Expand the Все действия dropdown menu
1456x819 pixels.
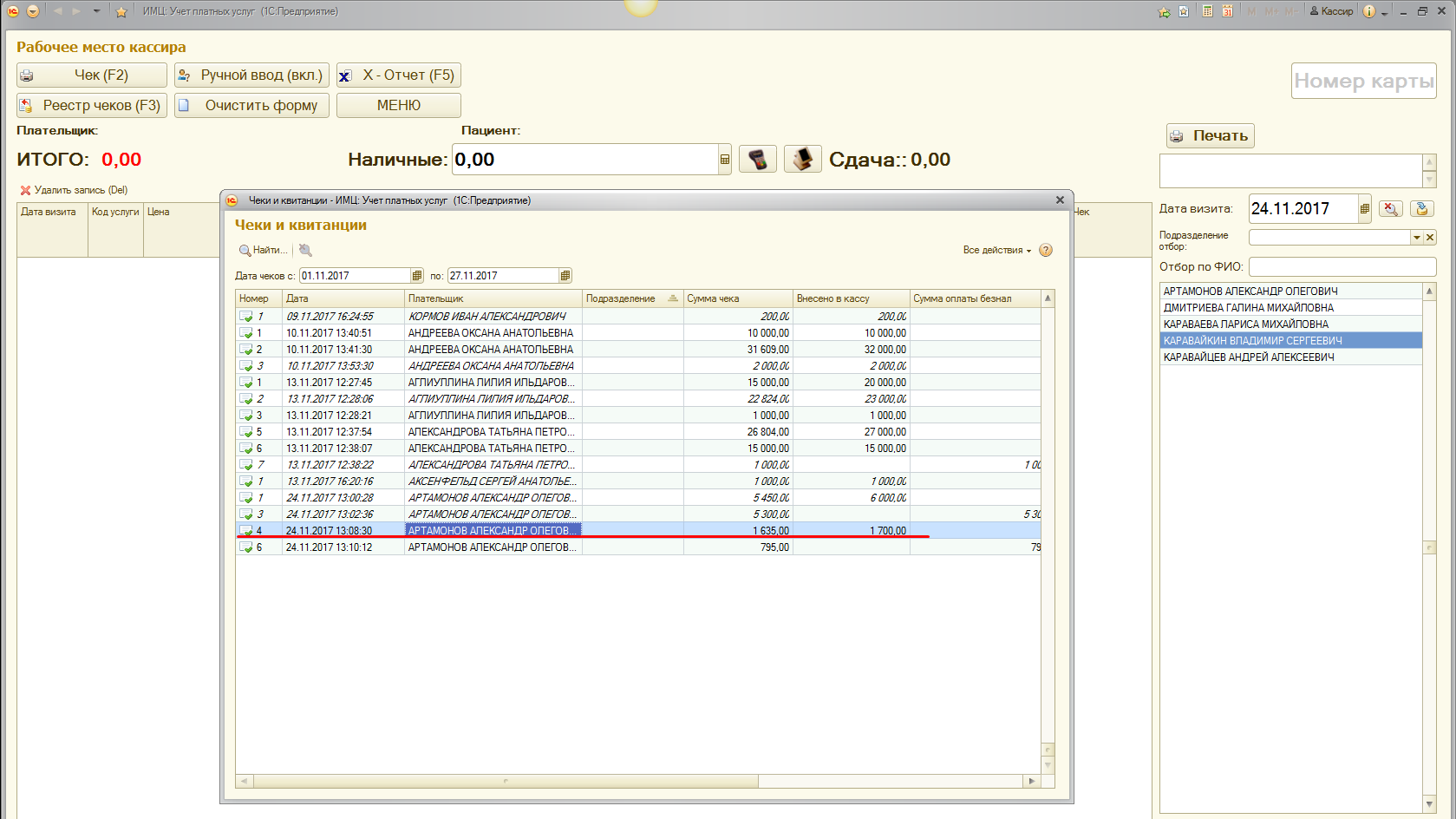(x=996, y=250)
